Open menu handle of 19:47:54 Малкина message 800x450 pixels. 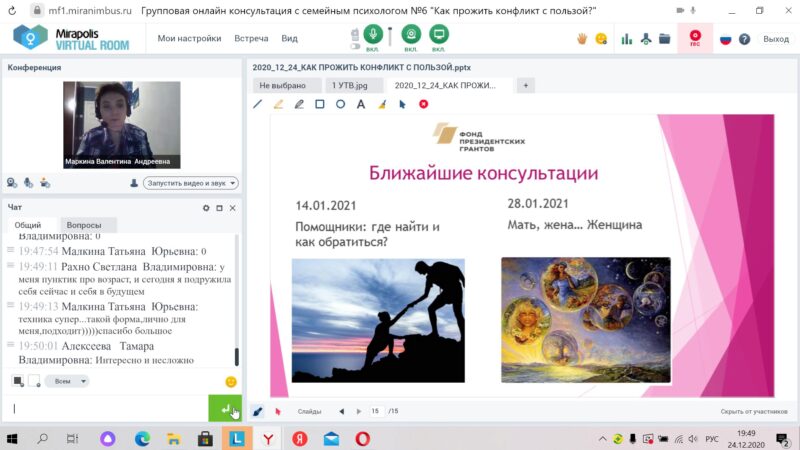point(10,249)
